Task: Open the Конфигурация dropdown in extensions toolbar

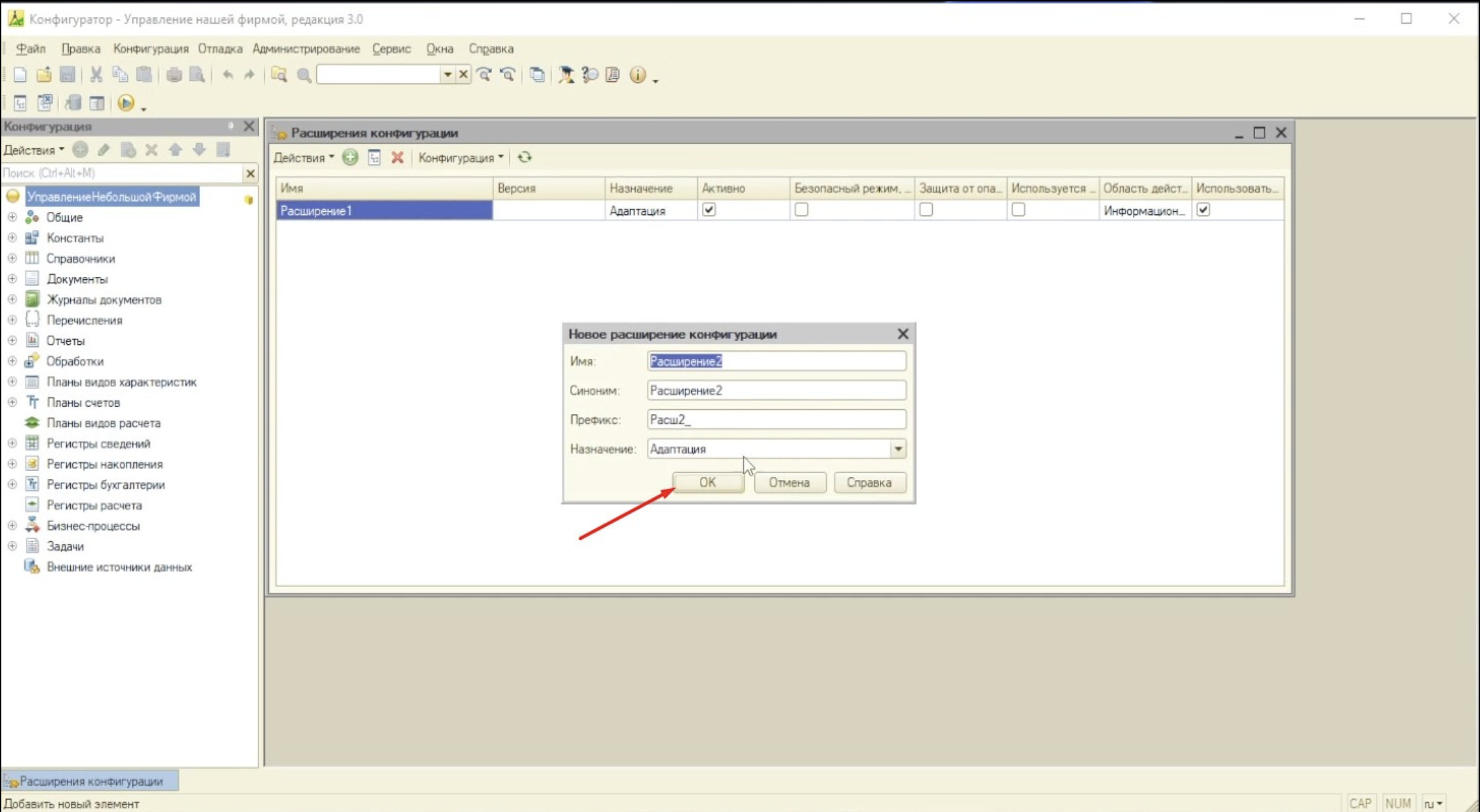Action: click(461, 157)
